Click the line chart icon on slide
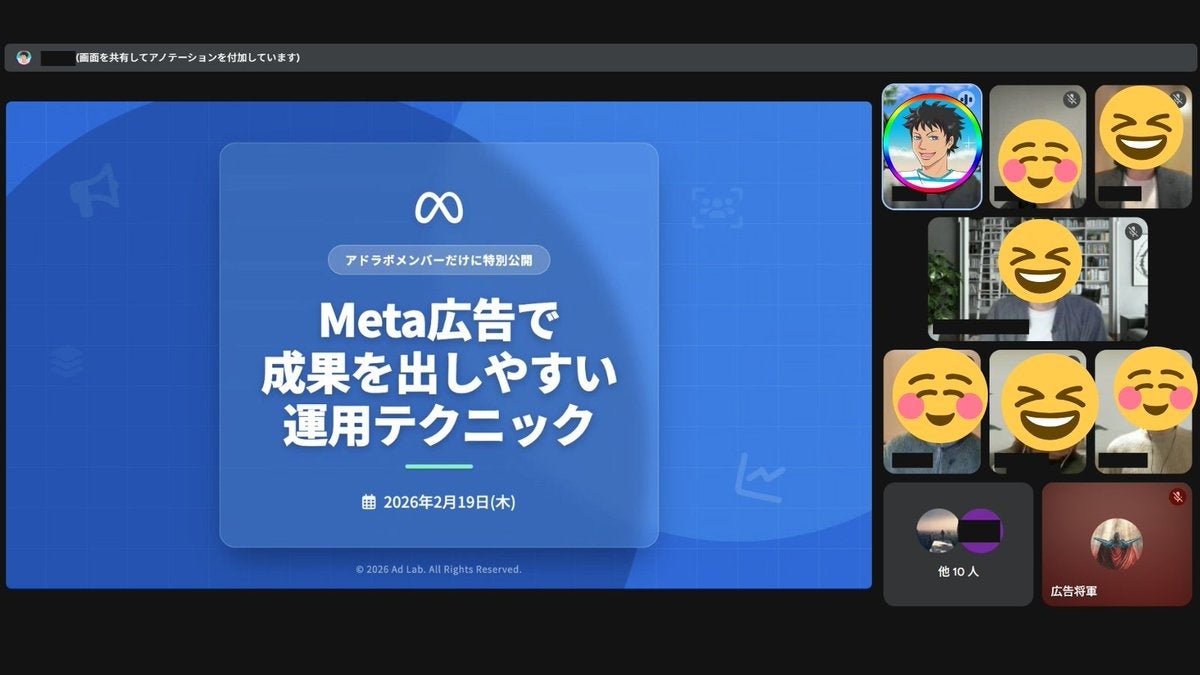This screenshot has height=675, width=1200. point(759,477)
